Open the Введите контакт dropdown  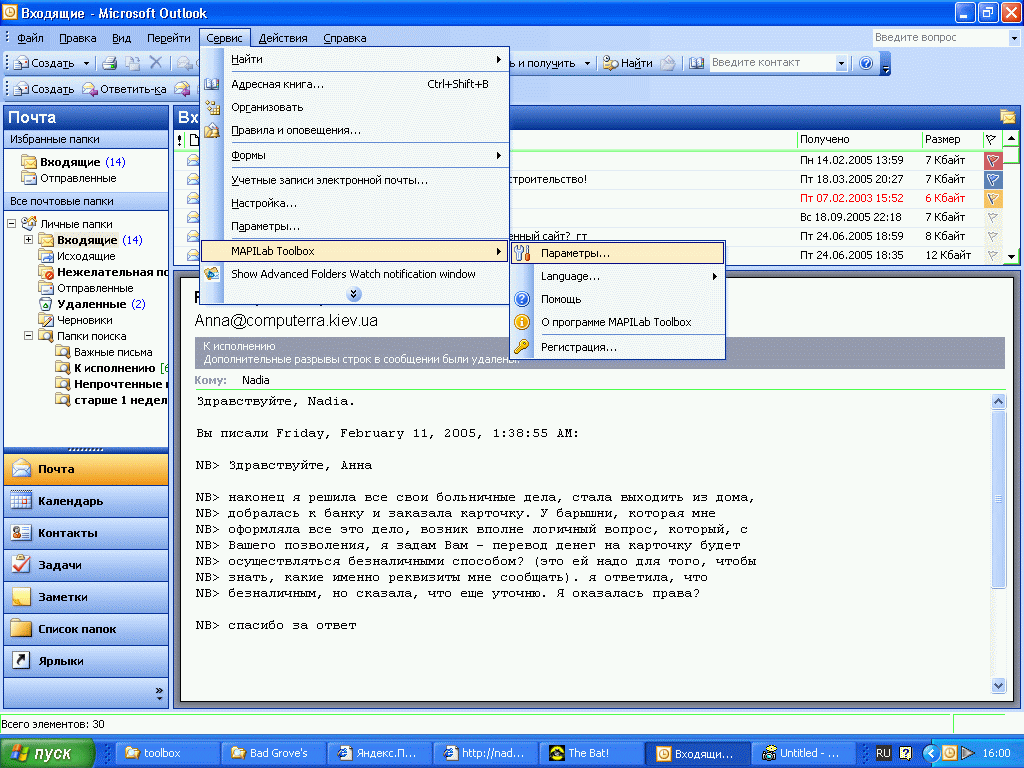[x=841, y=63]
